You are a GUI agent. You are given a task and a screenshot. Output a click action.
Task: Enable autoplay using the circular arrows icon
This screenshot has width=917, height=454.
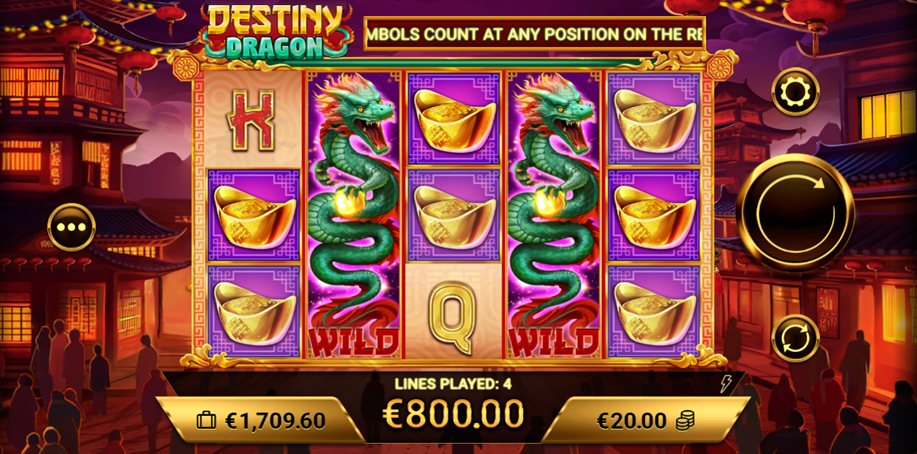tap(795, 339)
